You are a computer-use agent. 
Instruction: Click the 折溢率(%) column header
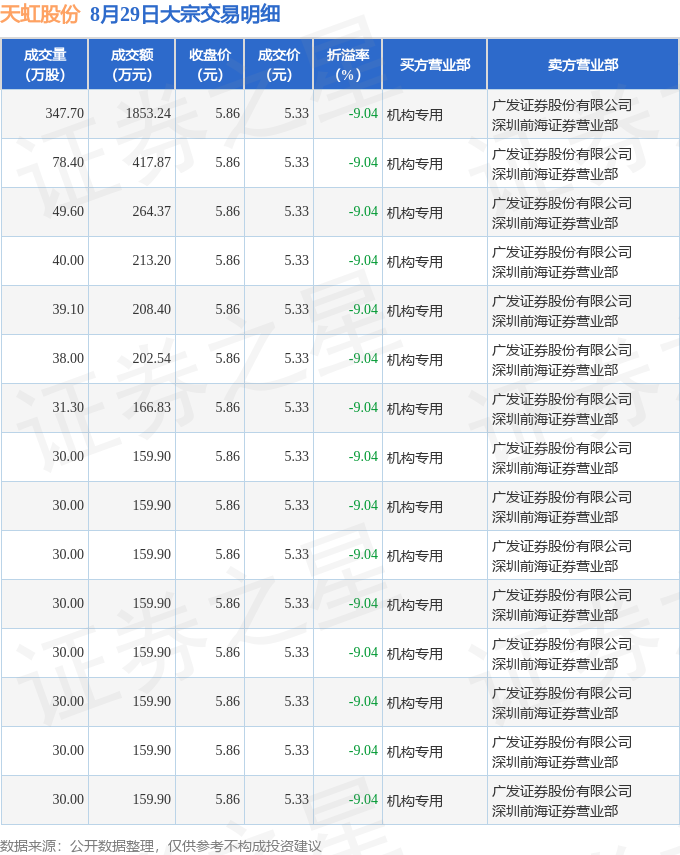pyautogui.click(x=348, y=64)
